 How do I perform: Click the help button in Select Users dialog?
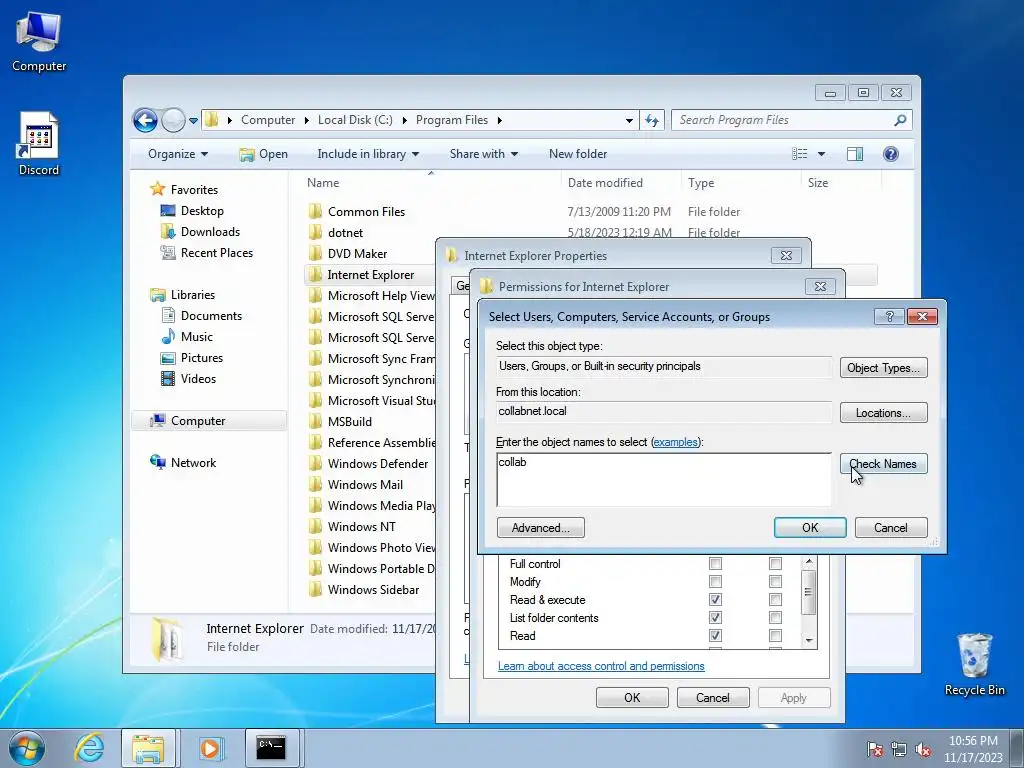pos(889,317)
